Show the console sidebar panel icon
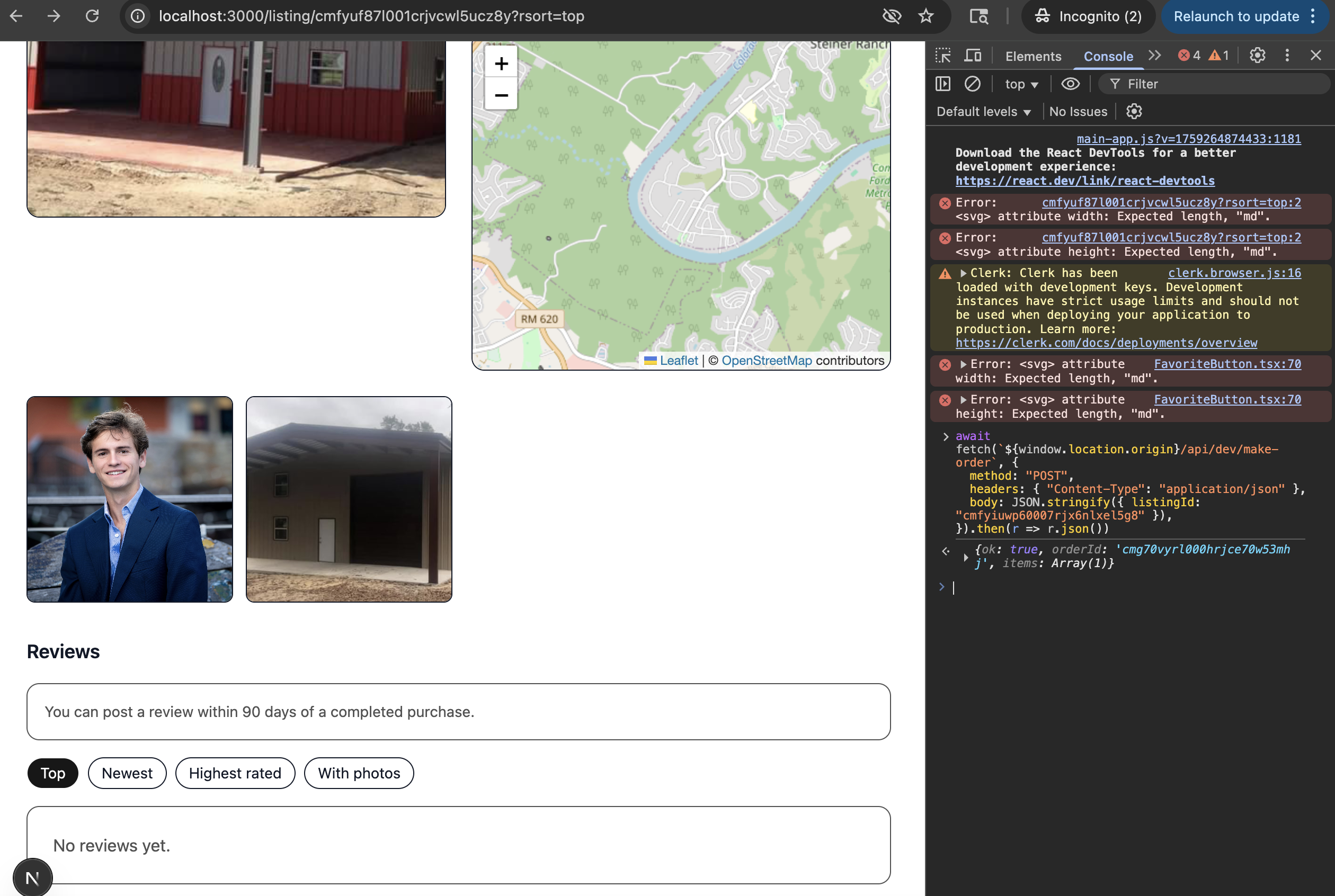The height and width of the screenshot is (896, 1335). [x=942, y=84]
